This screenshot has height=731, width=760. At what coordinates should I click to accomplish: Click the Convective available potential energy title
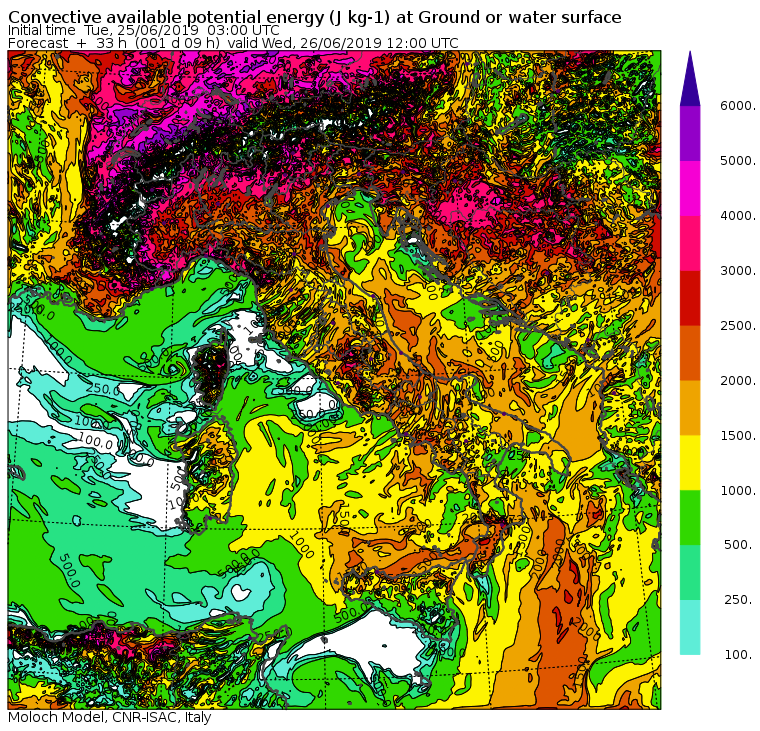point(315,17)
